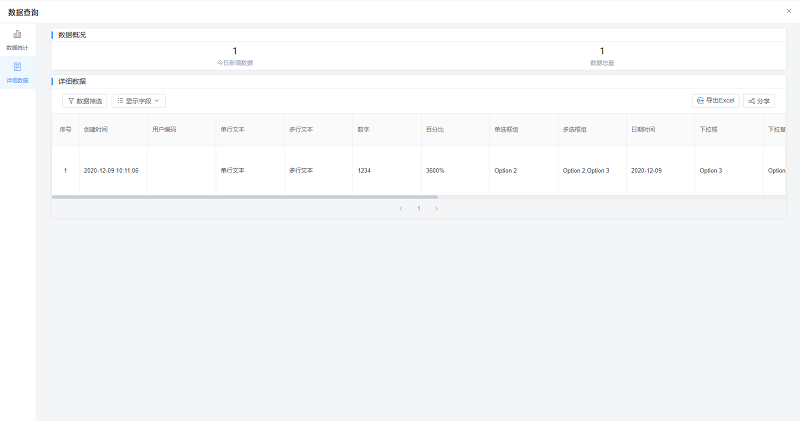Open the 数据统计 sidebar icon
800x421 pixels.
tap(17, 37)
